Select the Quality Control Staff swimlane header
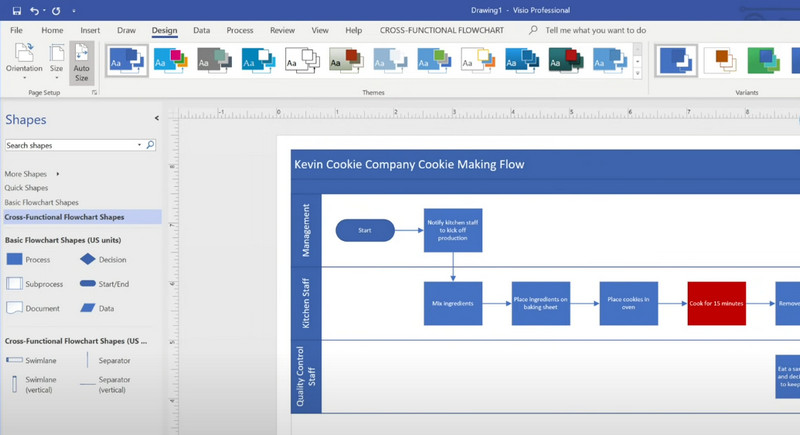The width and height of the screenshot is (800, 435). [x=306, y=376]
